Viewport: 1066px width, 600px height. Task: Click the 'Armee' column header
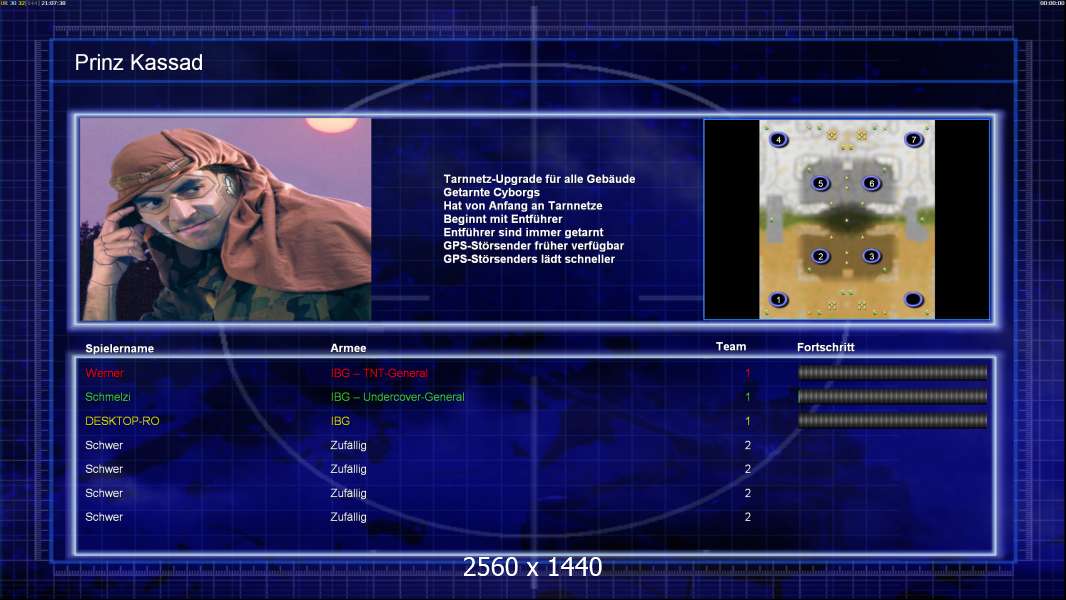348,348
